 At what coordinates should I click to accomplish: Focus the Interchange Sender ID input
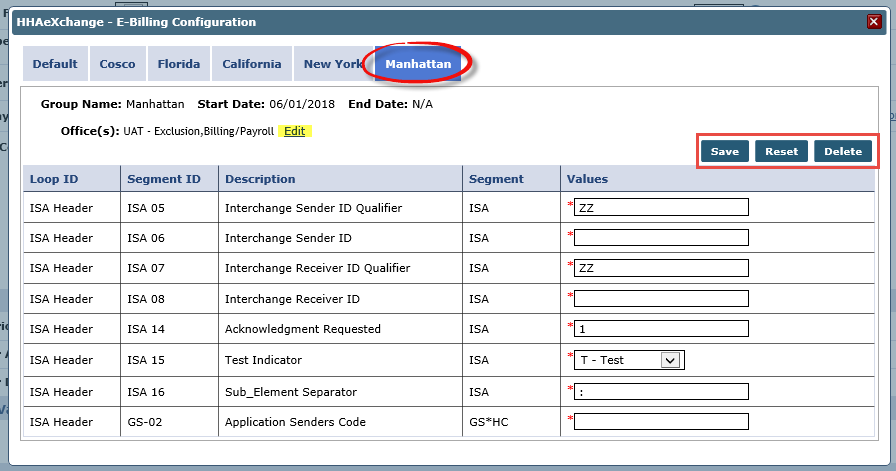click(x=661, y=238)
